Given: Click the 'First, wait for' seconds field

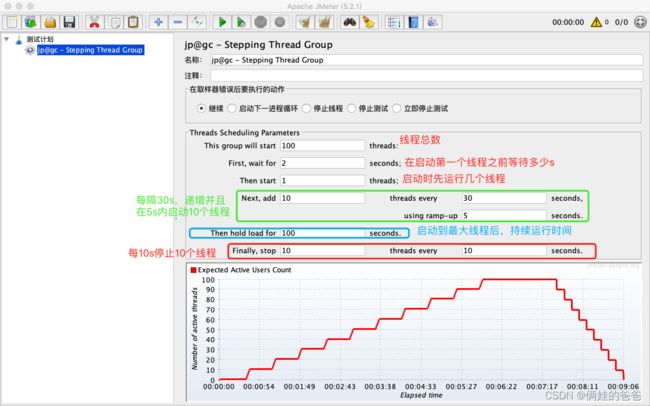Looking at the screenshot, I should coord(322,163).
